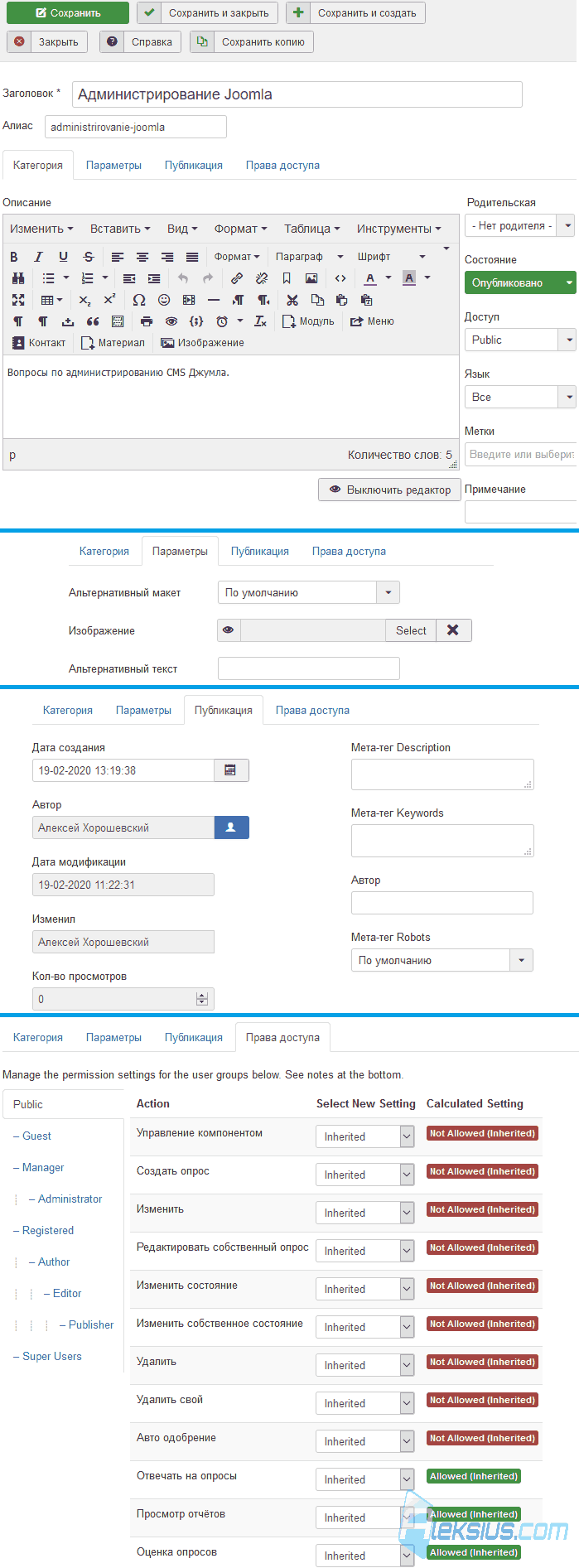Viewport: 579px width, 1568px height.
Task: Open the Шрифт font dropdown
Action: pos(391,257)
